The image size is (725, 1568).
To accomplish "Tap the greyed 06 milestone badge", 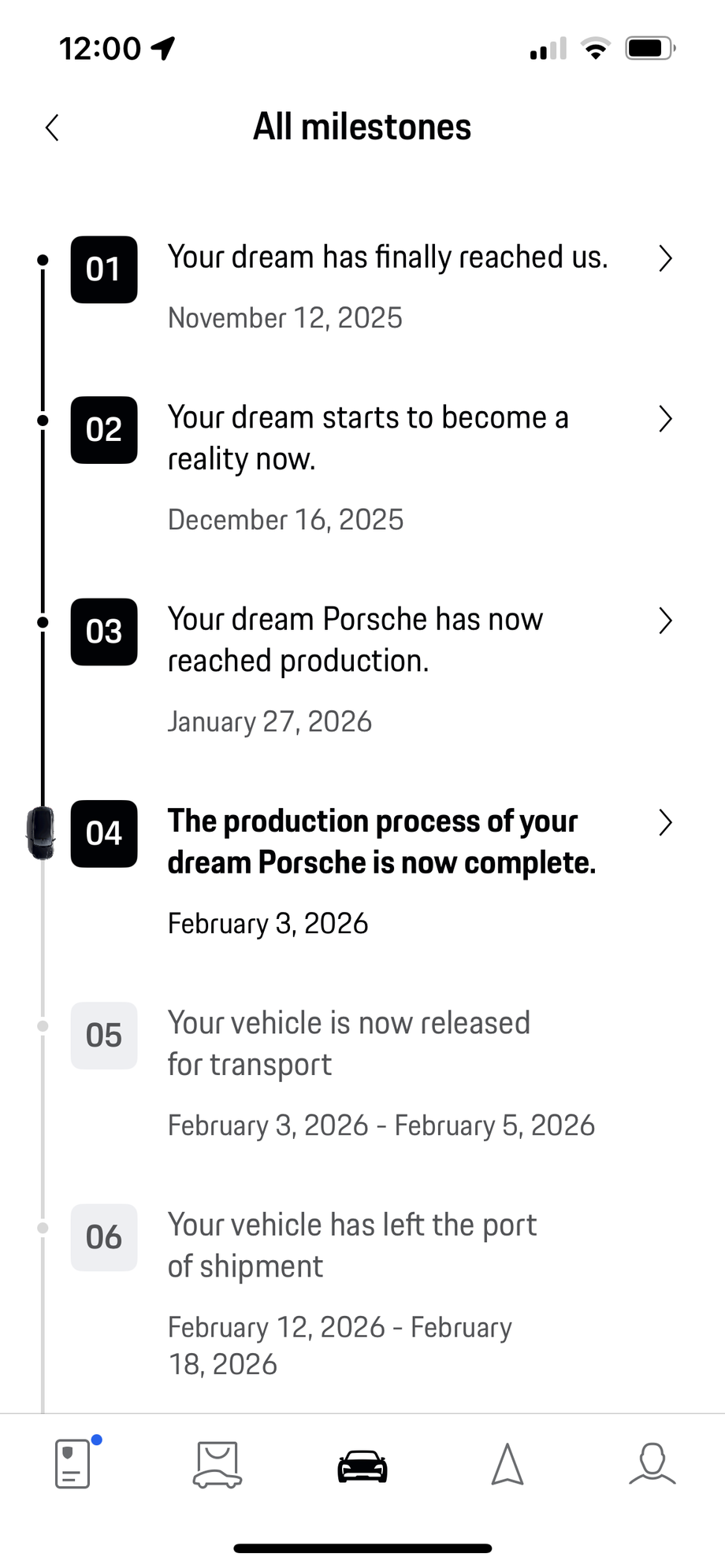I will 104,1237.
